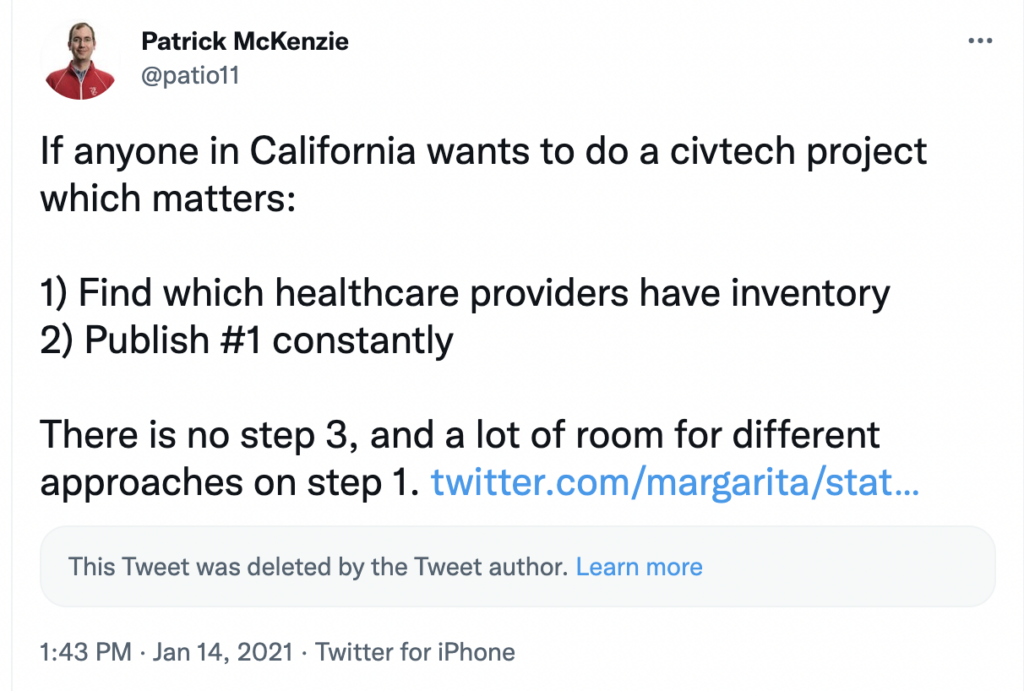Click empty space right of Learn more
The width and height of the screenshot is (1024, 691).
[850, 567]
